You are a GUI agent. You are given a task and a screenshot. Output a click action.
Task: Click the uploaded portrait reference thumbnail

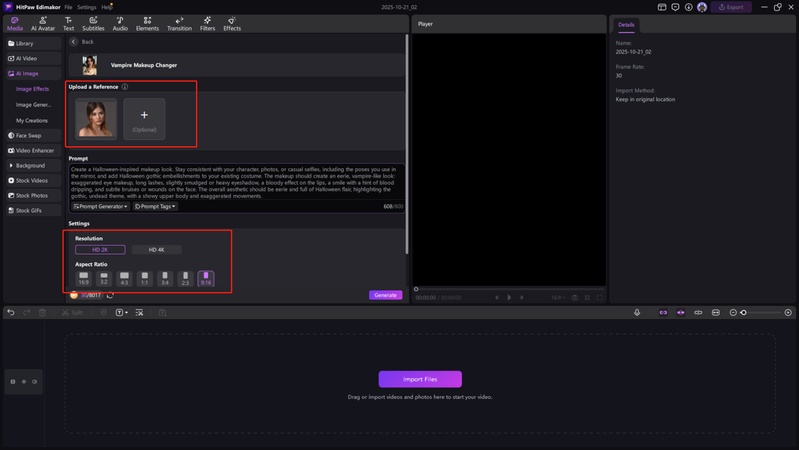coord(96,119)
